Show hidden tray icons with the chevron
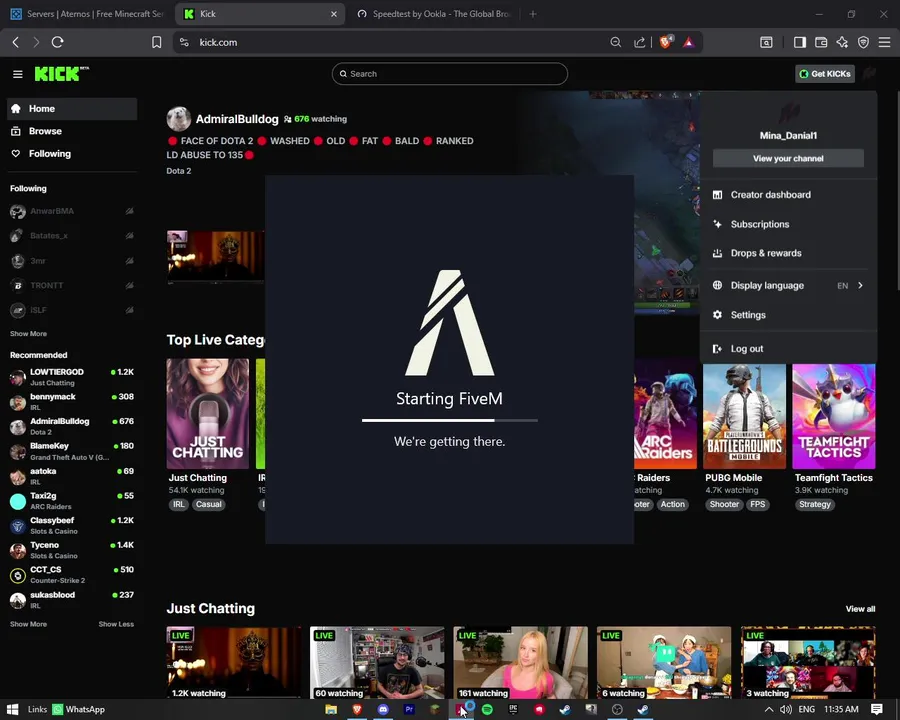The image size is (900, 720). (769, 710)
